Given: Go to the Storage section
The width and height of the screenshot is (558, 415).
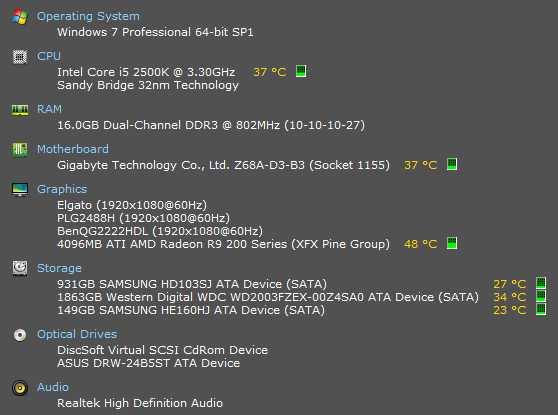Looking at the screenshot, I should pyautogui.click(x=59, y=268).
